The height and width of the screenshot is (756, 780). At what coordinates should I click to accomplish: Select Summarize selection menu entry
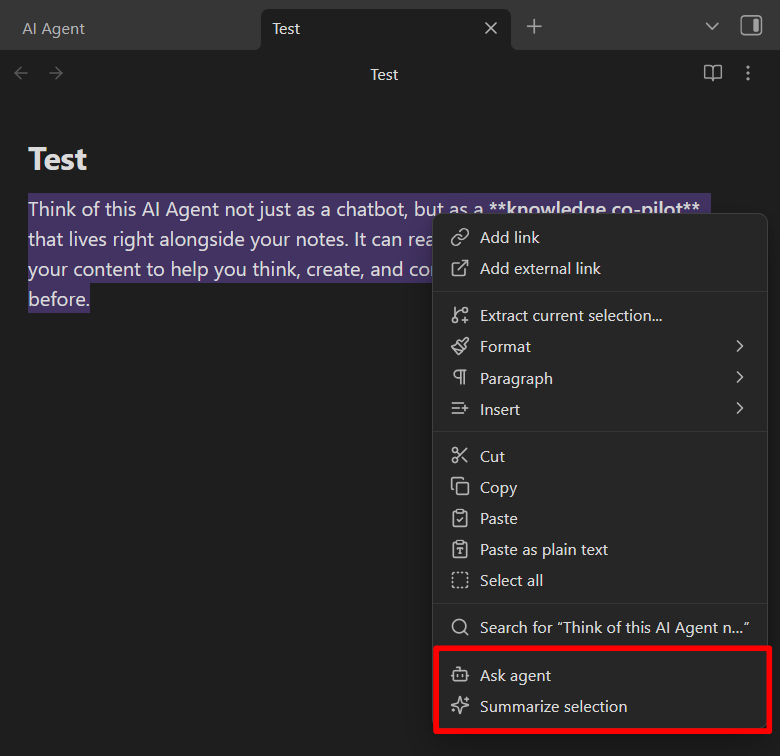click(553, 707)
